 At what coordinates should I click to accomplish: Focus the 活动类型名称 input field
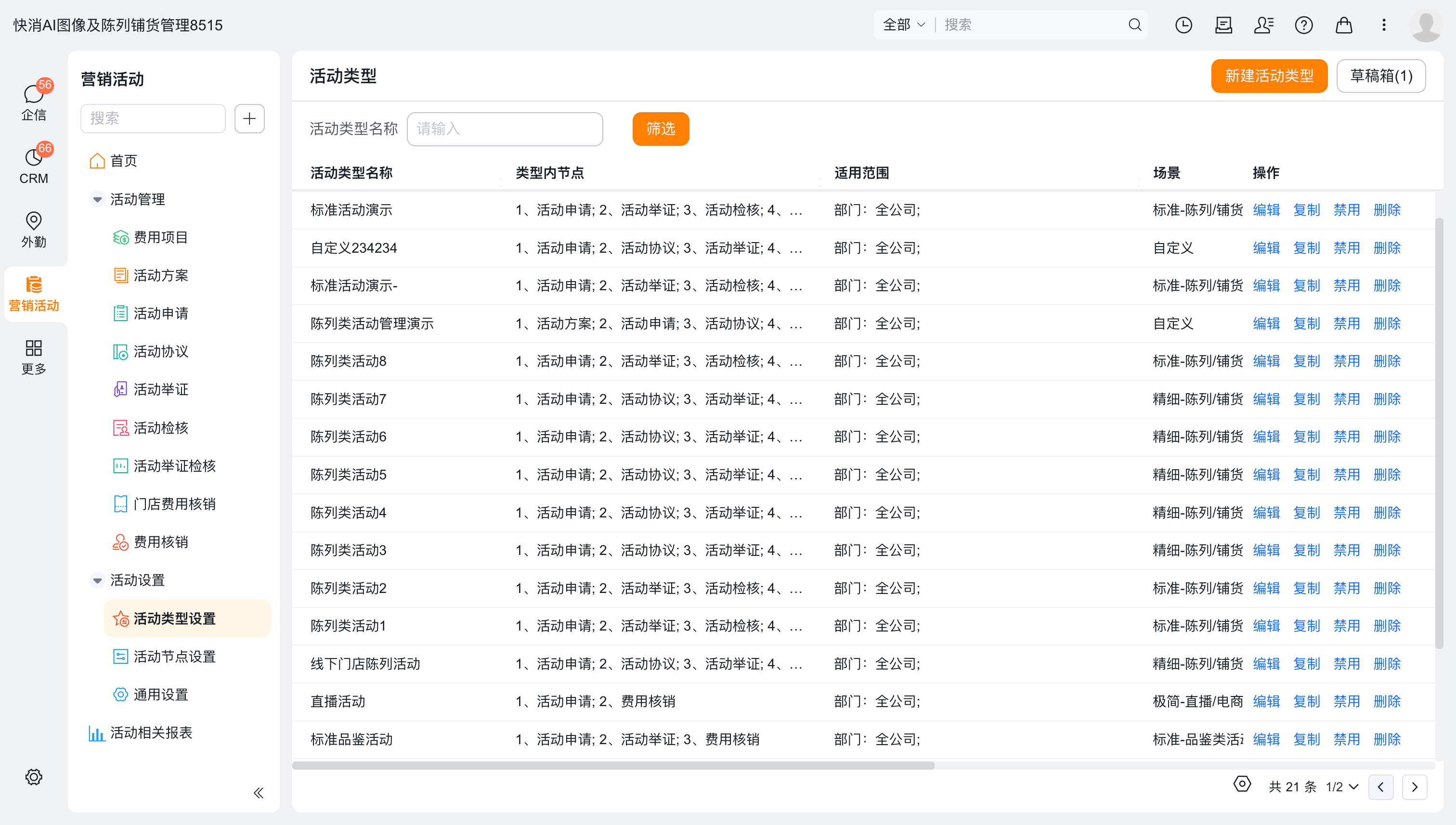505,129
